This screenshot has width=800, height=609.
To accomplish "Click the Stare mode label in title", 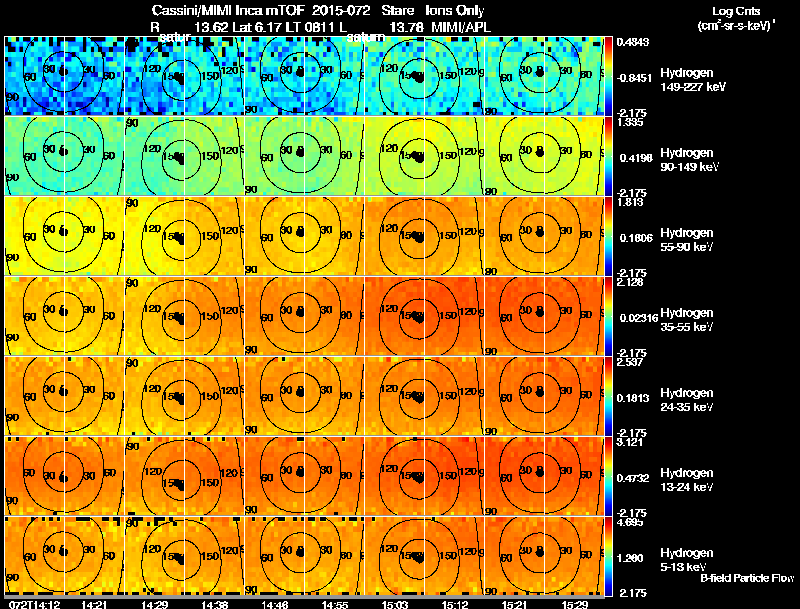I will [397, 11].
